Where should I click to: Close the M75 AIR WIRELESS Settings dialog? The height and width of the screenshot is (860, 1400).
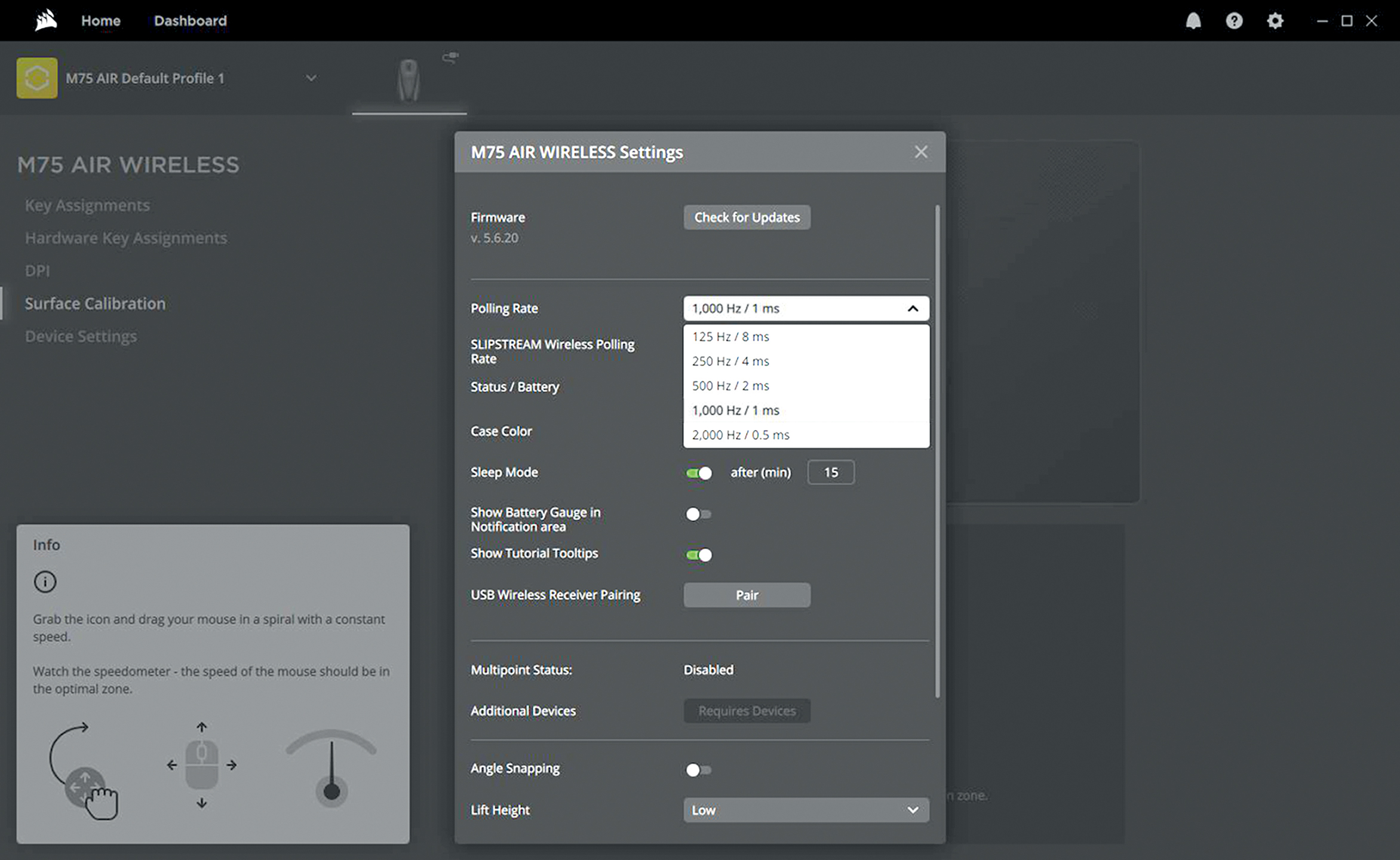(x=921, y=152)
